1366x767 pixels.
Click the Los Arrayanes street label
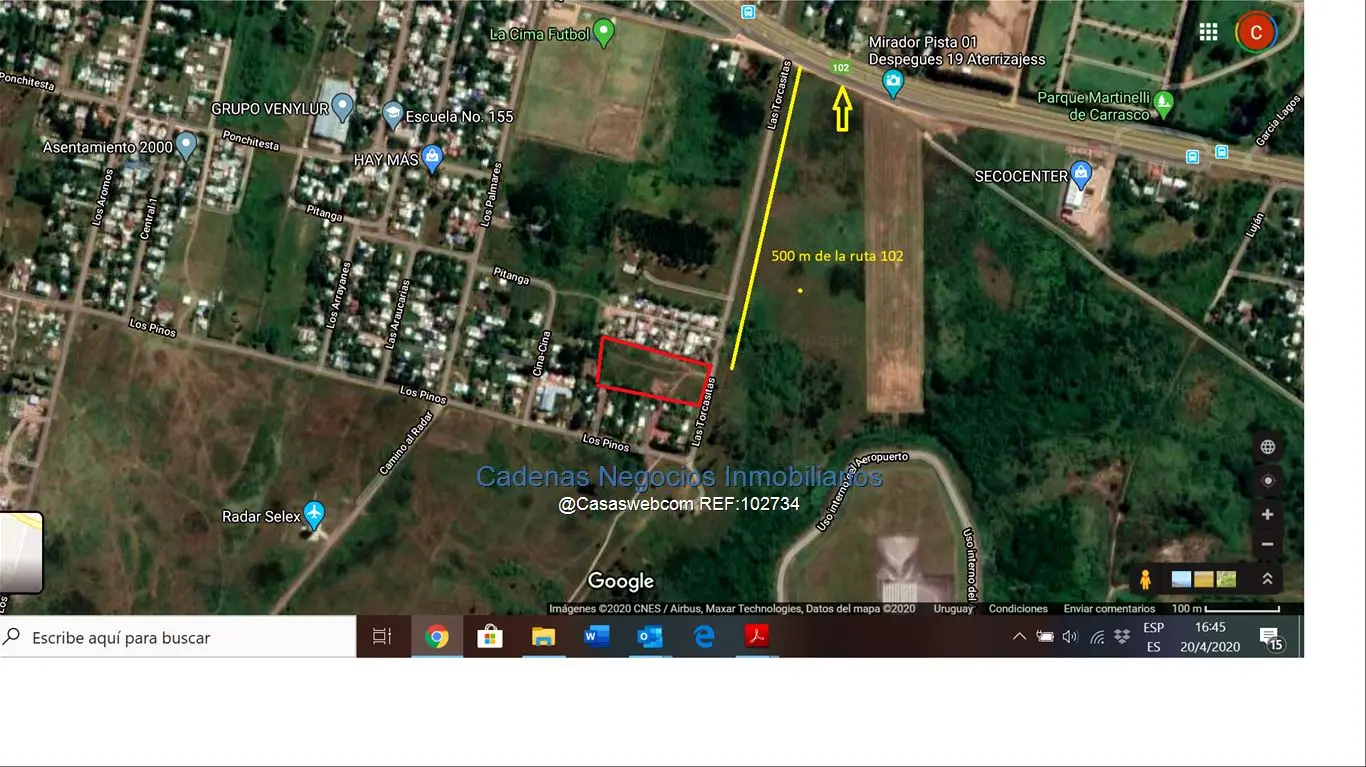coord(337,295)
